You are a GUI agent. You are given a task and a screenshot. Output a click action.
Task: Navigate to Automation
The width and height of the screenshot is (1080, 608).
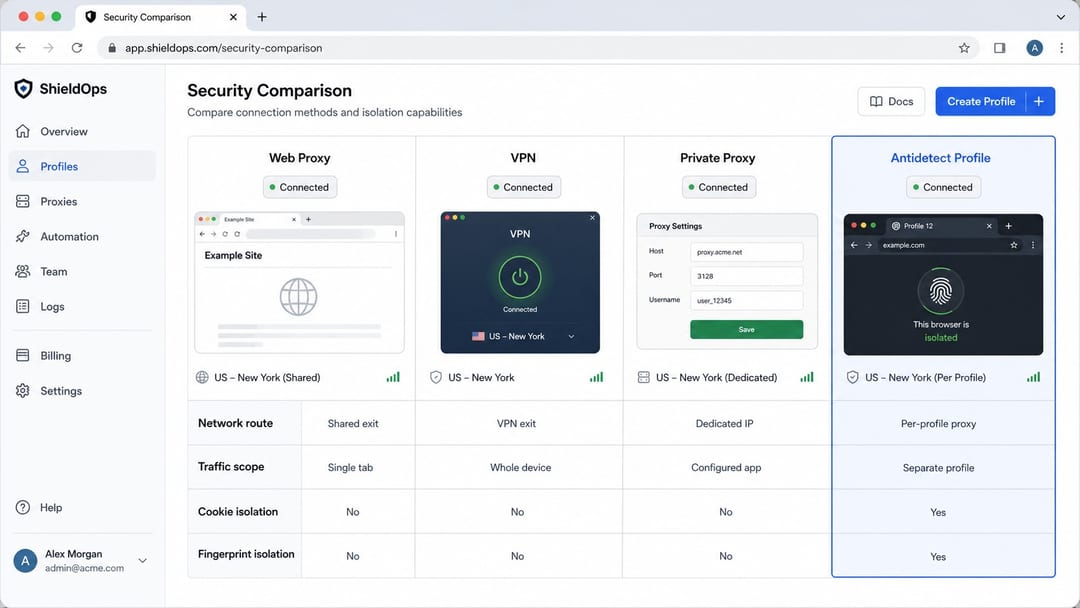(x=83, y=237)
